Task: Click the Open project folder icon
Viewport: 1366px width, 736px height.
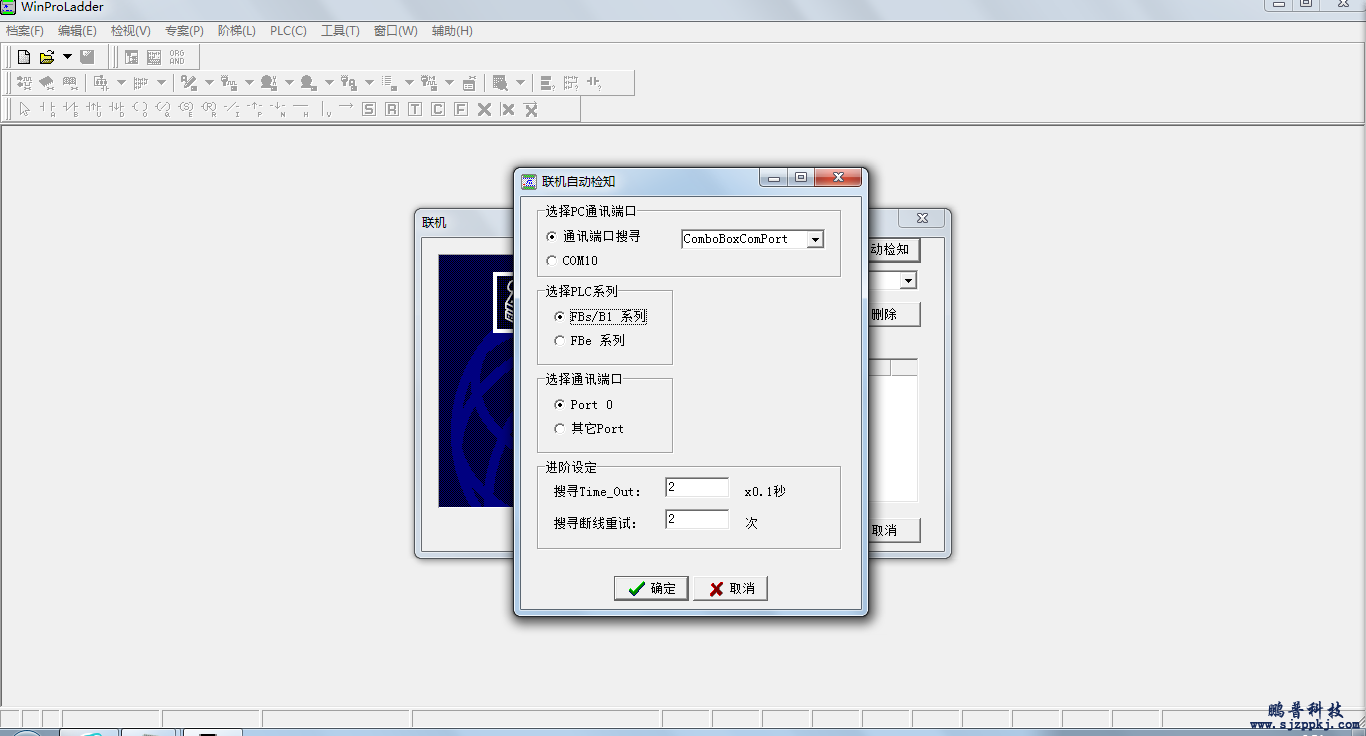Action: (x=47, y=57)
